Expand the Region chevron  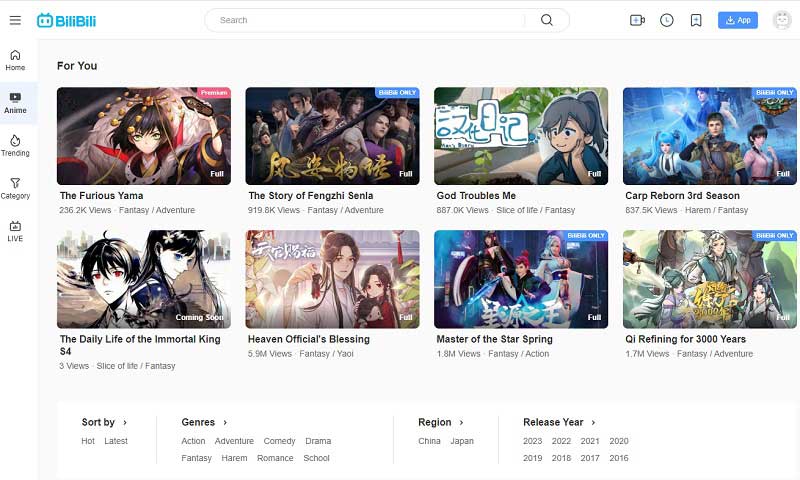(x=461, y=422)
